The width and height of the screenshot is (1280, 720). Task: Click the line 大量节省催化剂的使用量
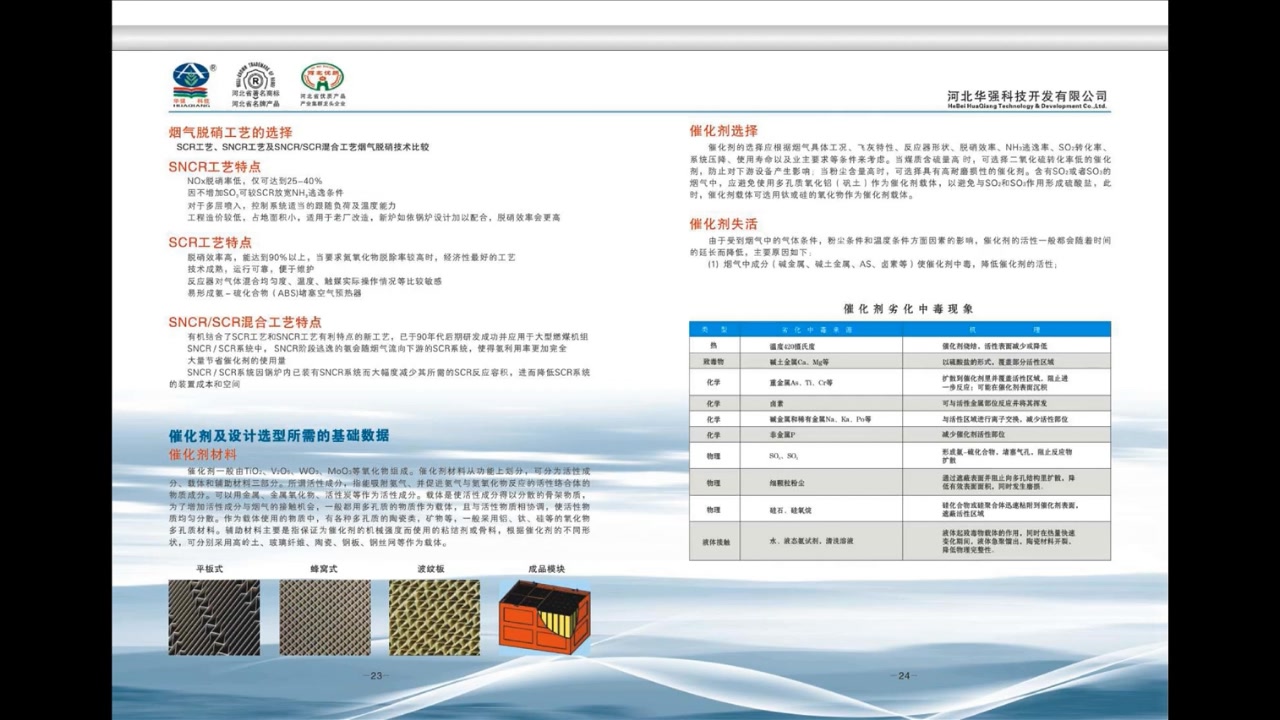coord(236,359)
